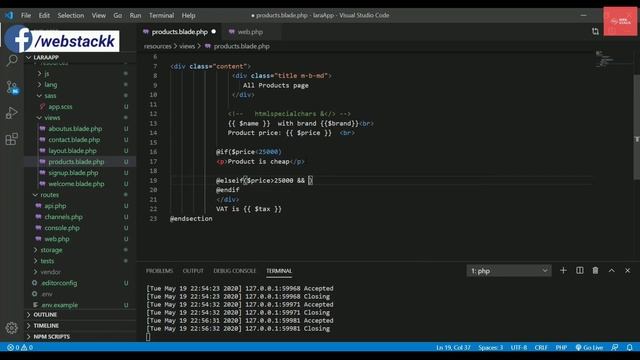Open layout.blade.php file

pos(72,151)
